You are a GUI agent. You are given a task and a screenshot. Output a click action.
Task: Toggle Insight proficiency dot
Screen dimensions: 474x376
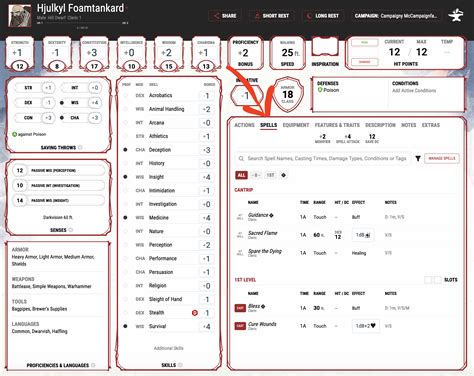pos(125,177)
